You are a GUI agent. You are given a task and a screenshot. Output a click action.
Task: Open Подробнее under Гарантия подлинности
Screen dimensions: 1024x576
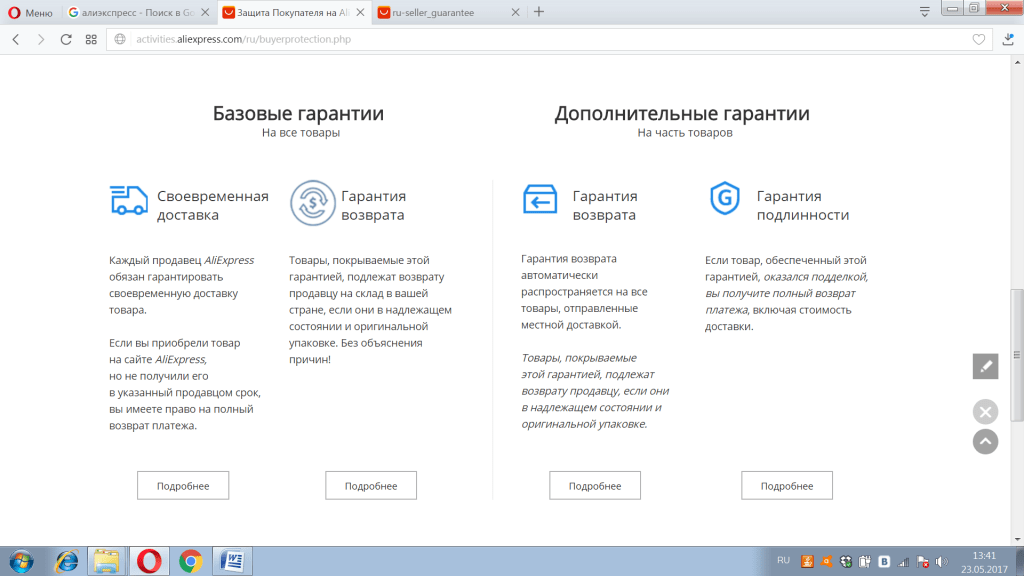click(787, 485)
